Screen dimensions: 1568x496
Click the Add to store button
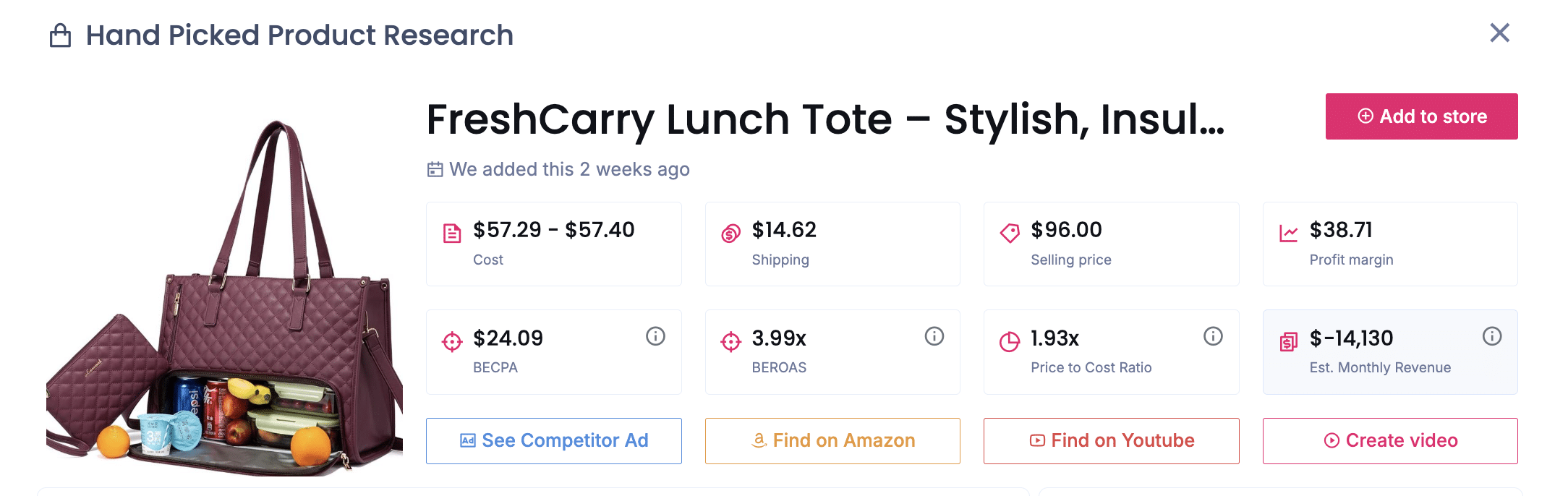pyautogui.click(x=1420, y=116)
